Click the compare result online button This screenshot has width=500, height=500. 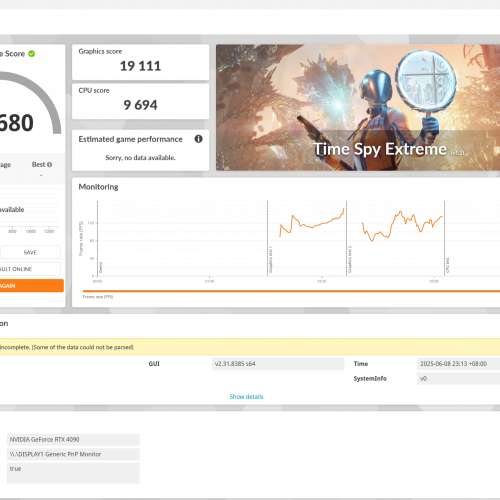[30, 269]
